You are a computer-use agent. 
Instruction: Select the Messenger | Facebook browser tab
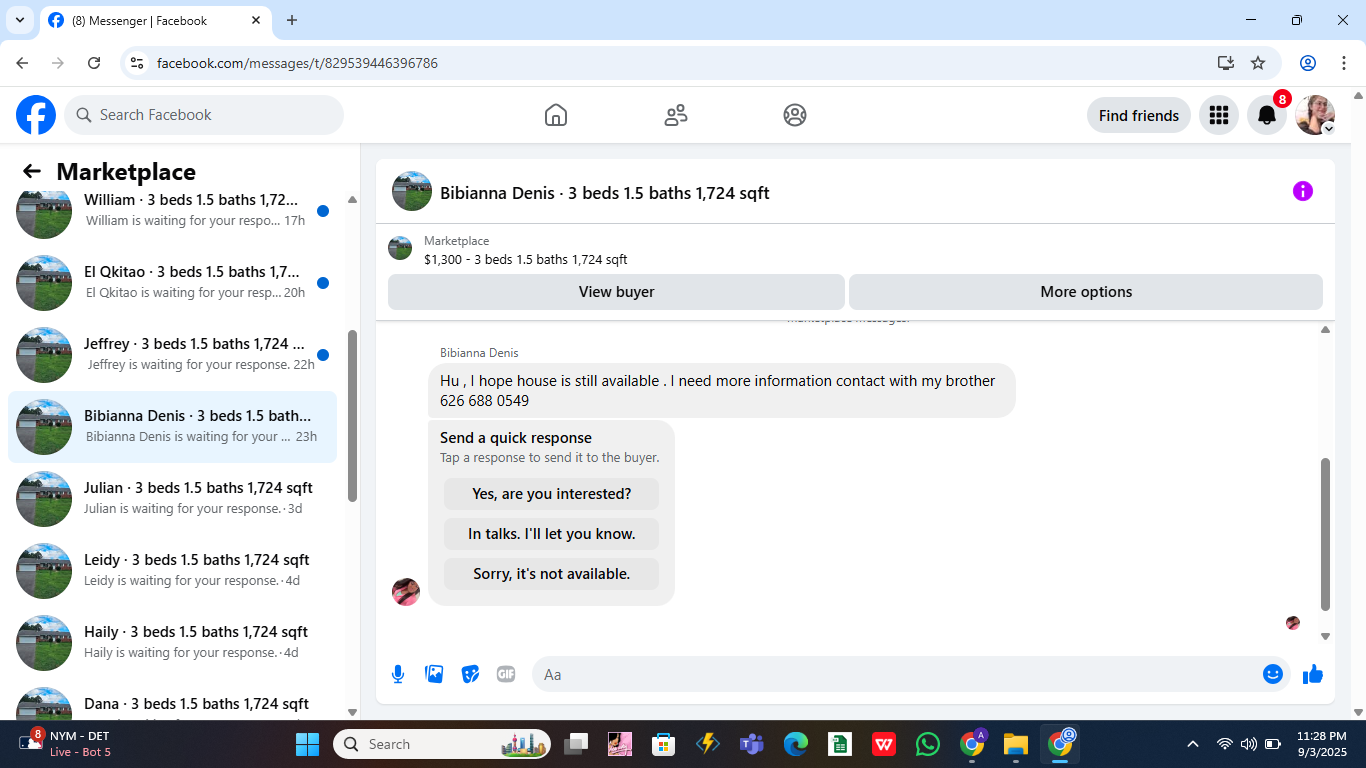155,20
